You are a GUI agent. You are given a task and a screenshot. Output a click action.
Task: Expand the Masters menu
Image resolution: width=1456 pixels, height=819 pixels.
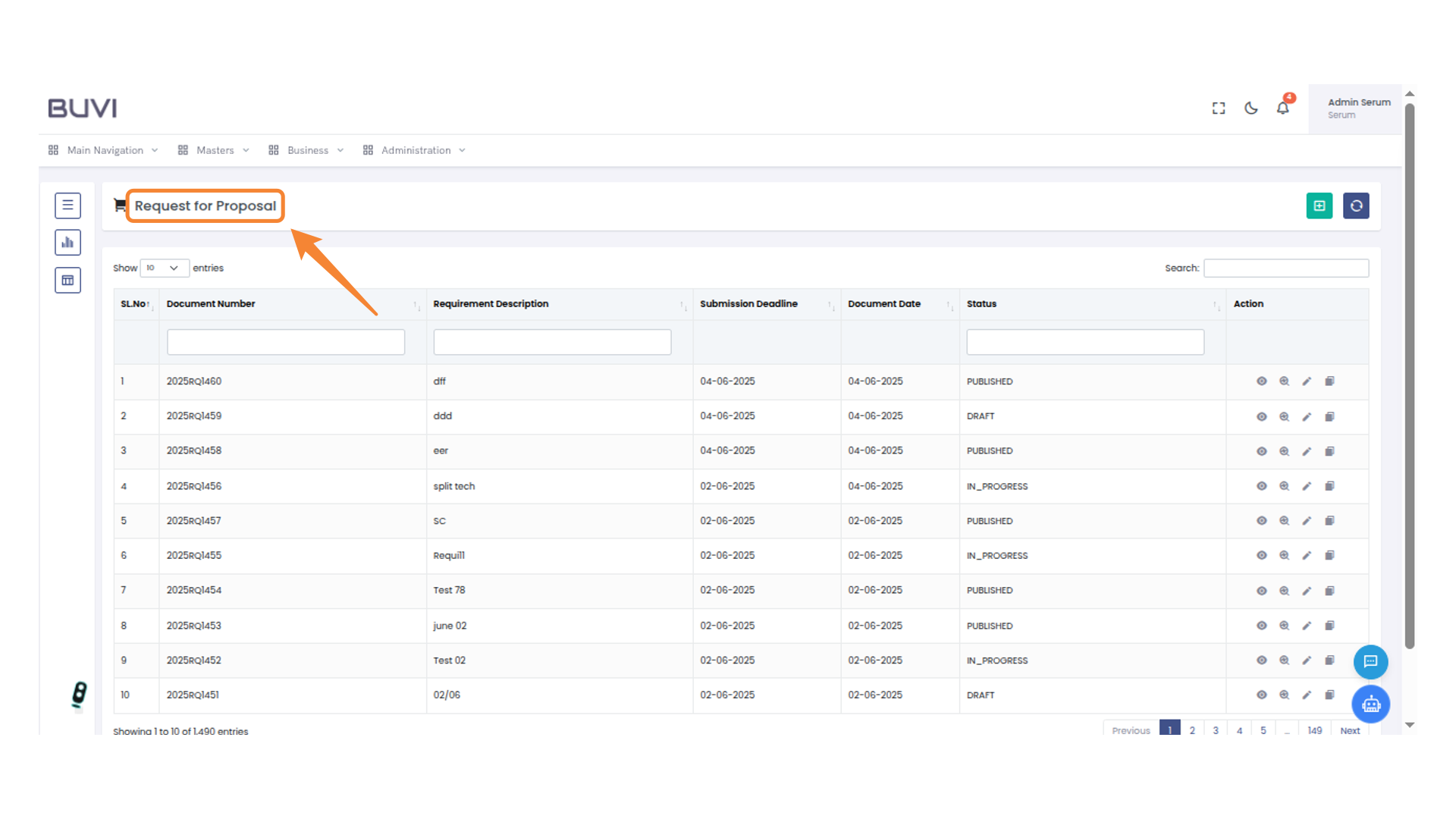(x=214, y=150)
